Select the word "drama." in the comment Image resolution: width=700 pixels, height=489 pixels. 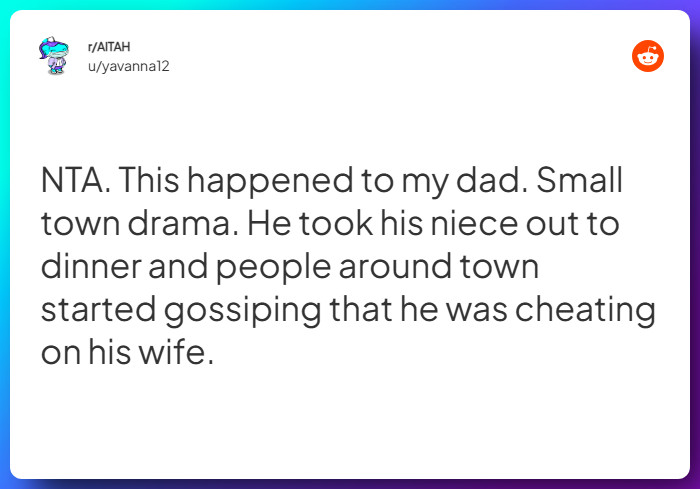point(183,223)
